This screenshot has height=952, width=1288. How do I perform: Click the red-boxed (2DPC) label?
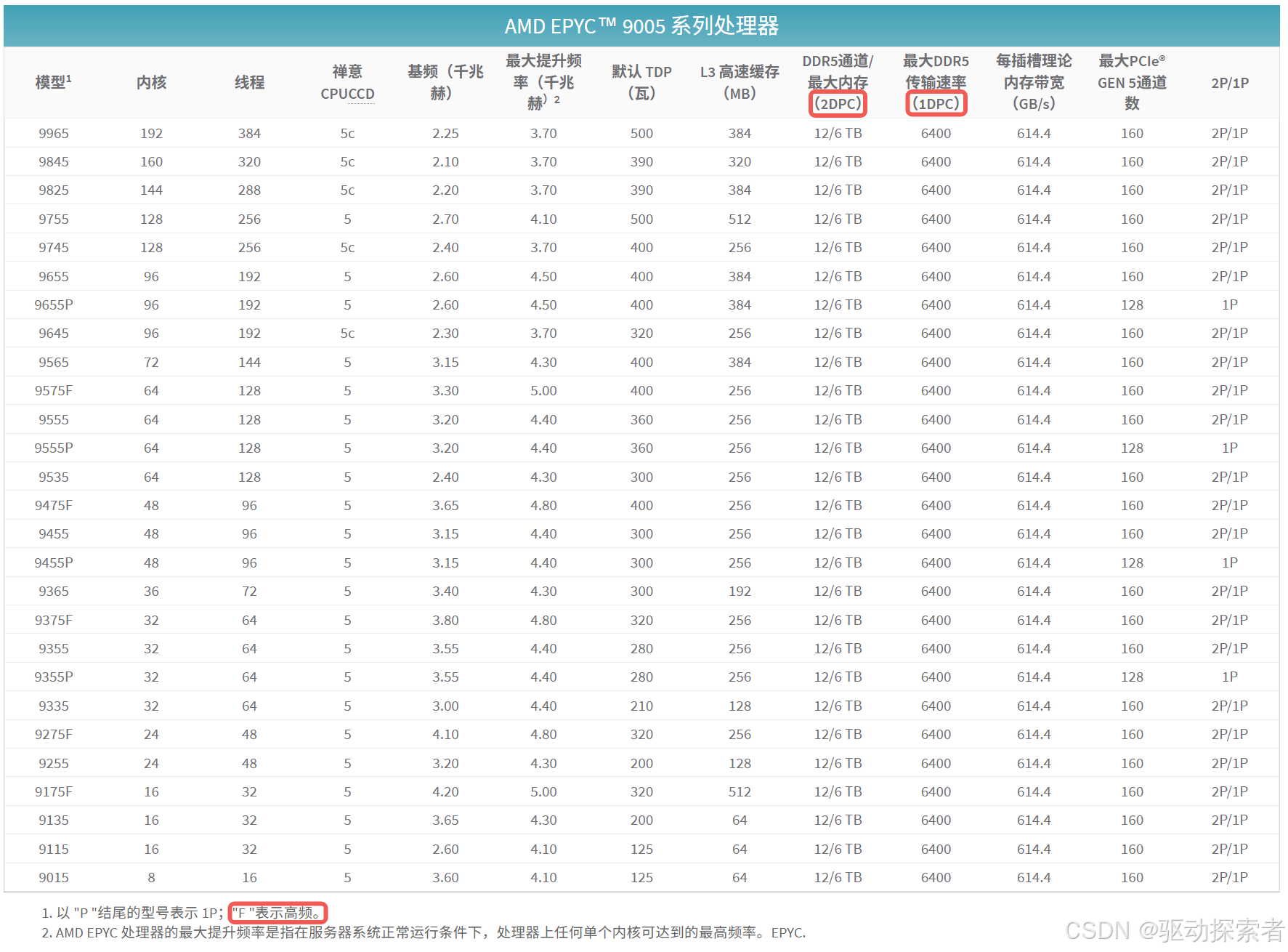pos(838,104)
